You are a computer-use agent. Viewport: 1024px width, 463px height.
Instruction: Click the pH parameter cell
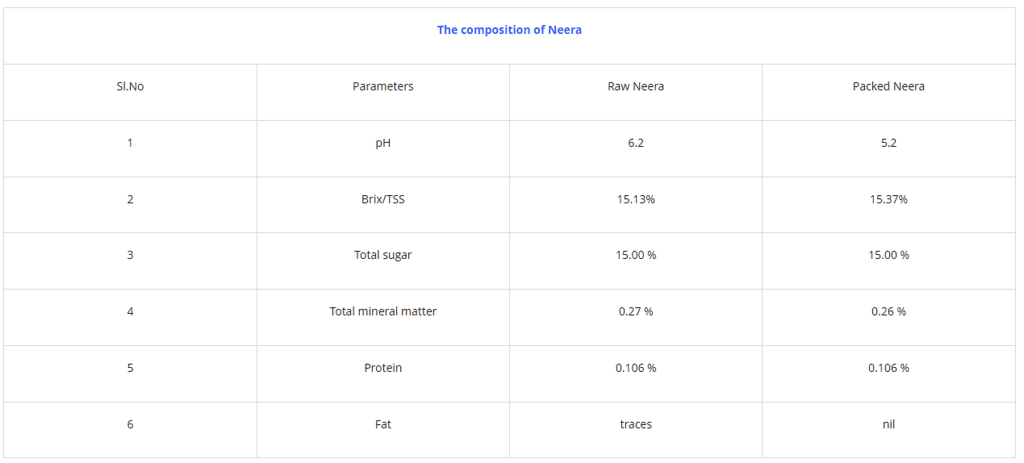coord(383,143)
